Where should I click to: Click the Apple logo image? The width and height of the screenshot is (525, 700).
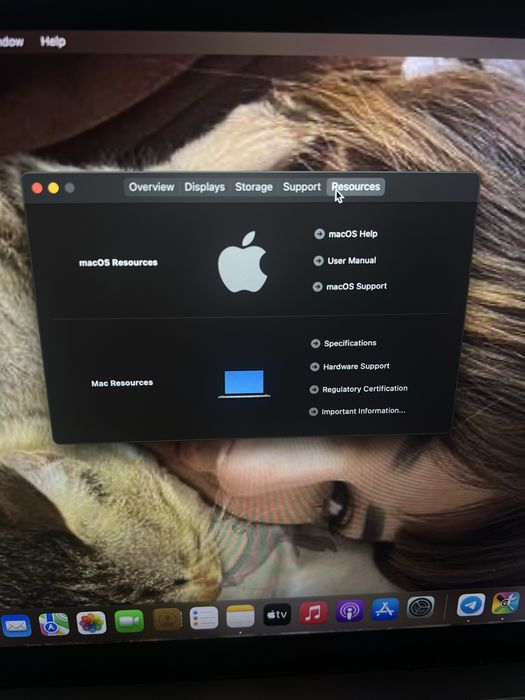[242, 262]
